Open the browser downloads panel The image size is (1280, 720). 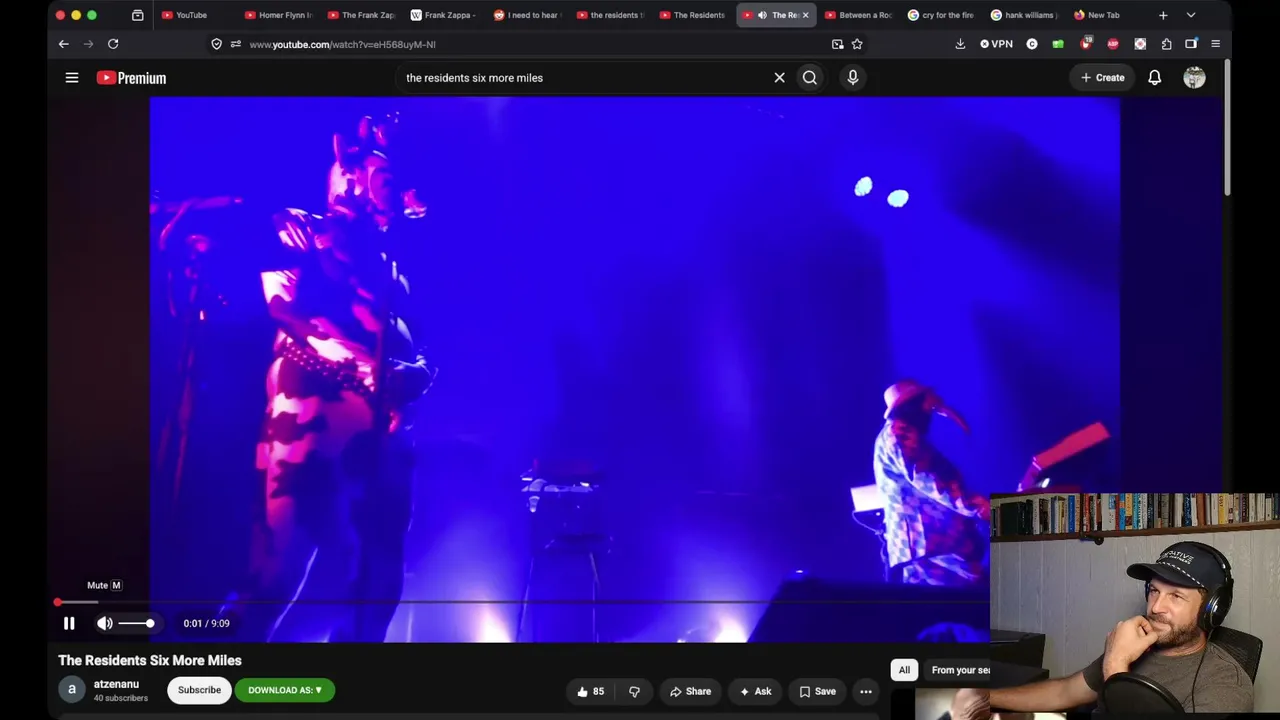[x=960, y=44]
